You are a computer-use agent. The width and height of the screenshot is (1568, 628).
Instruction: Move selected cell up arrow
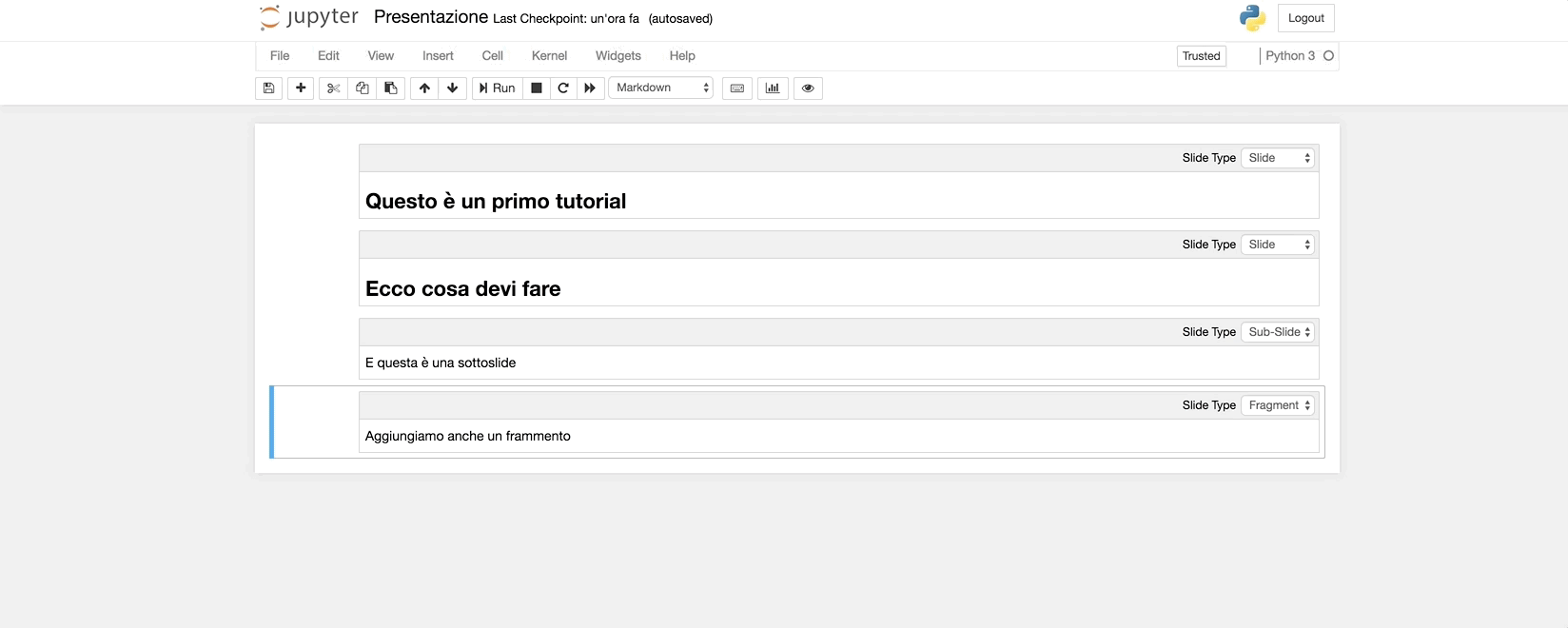[424, 88]
